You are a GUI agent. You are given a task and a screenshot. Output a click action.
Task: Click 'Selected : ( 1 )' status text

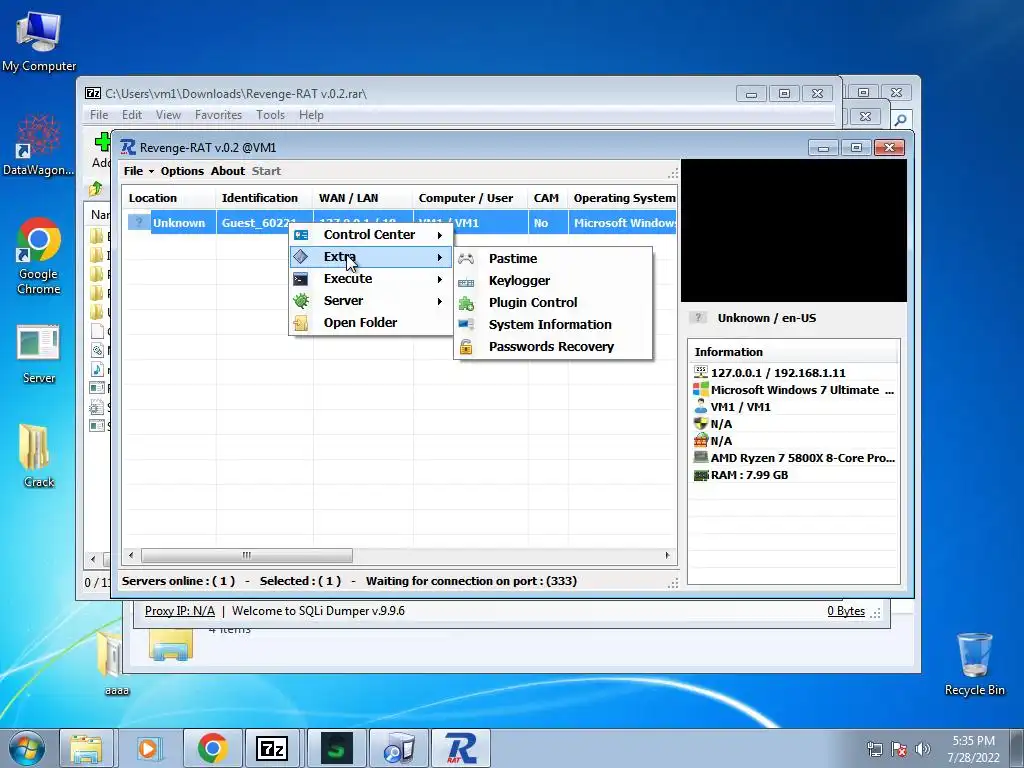pyautogui.click(x=300, y=581)
